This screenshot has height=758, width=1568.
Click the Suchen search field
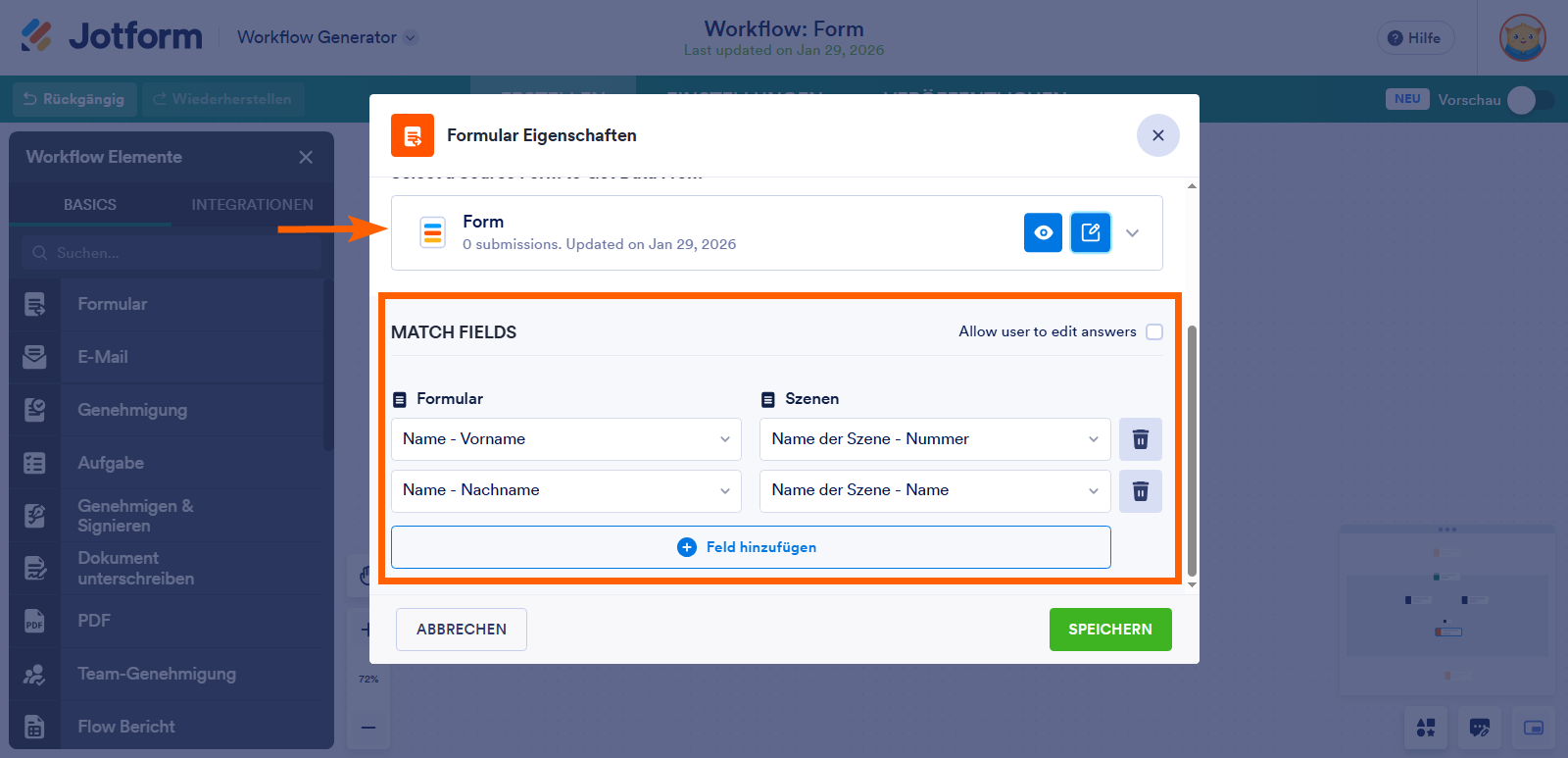[x=171, y=253]
